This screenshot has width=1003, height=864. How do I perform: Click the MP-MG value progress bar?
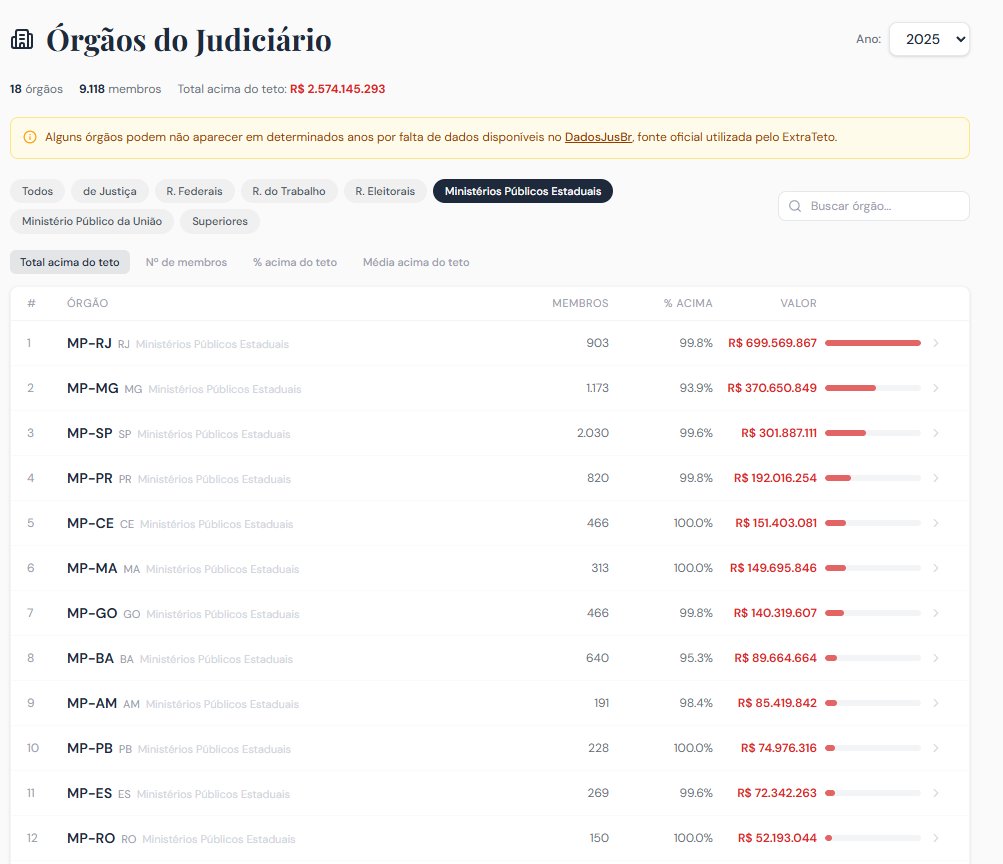(873, 388)
